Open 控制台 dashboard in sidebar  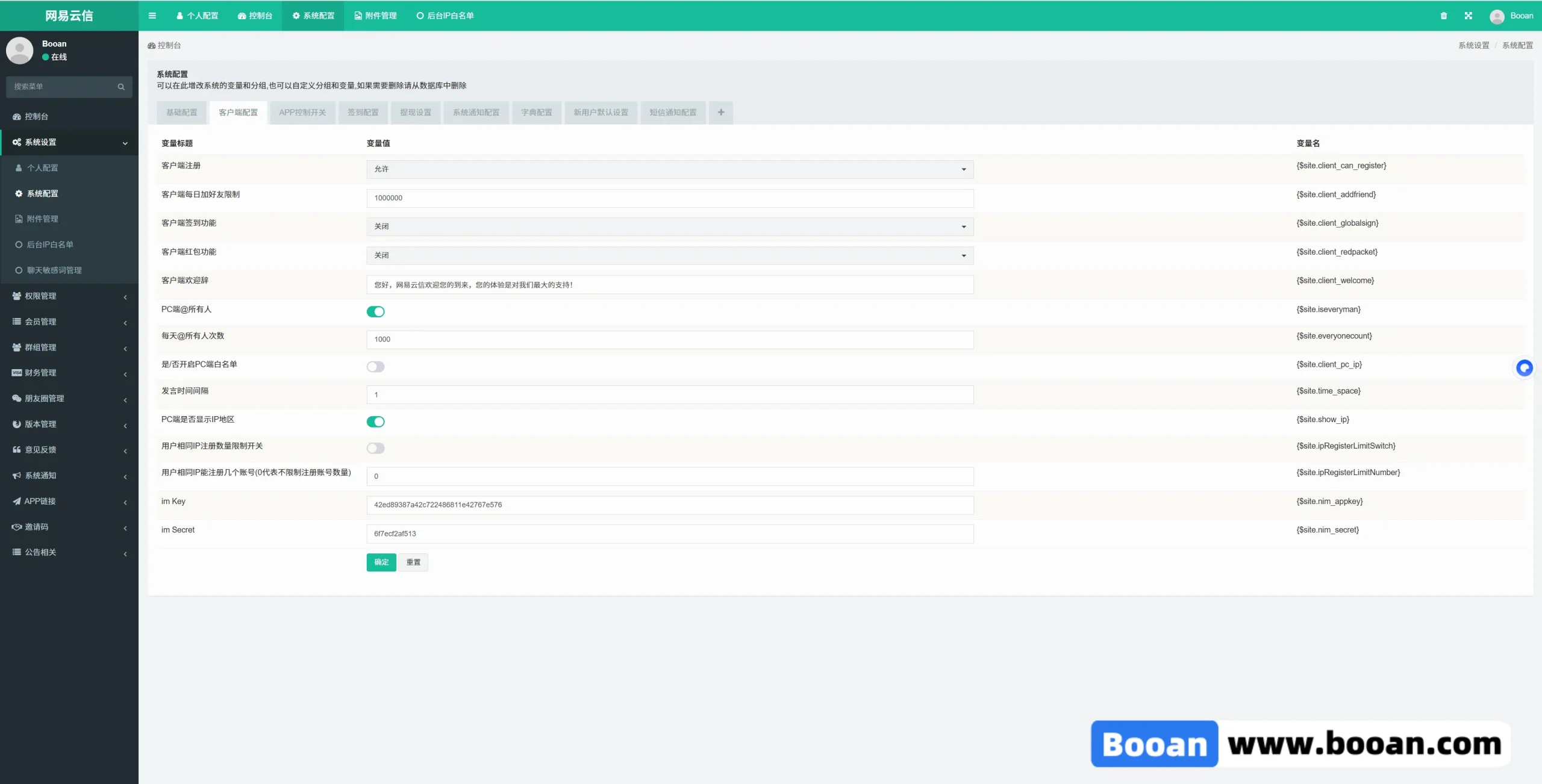coord(36,116)
